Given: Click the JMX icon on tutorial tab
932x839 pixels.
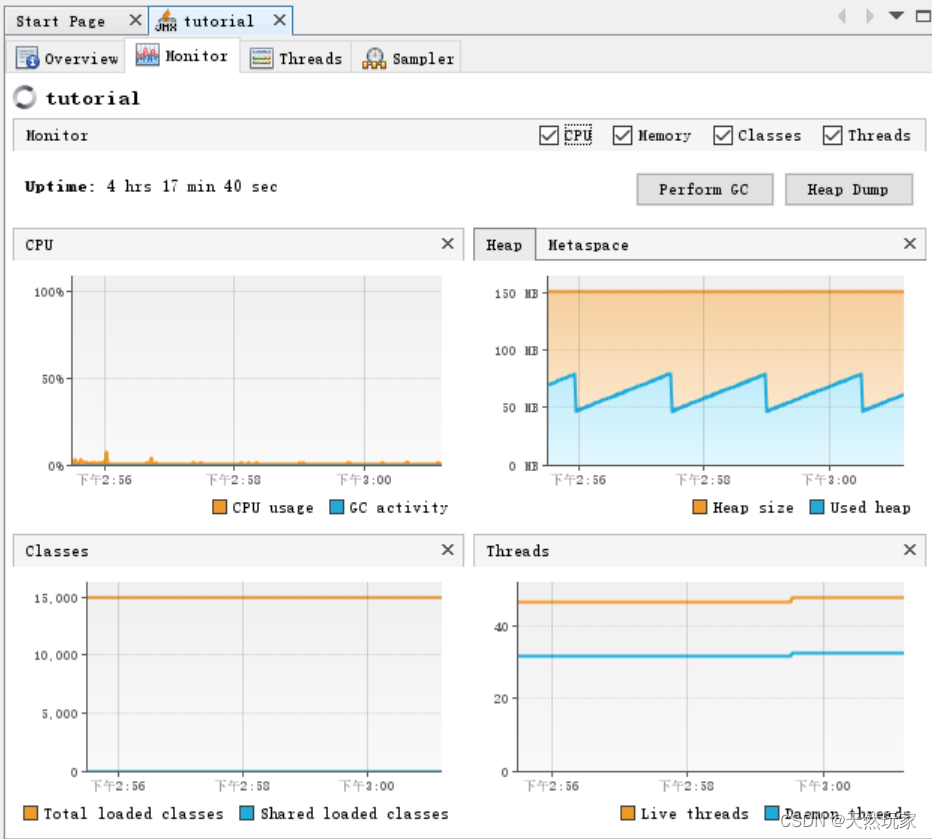Looking at the screenshot, I should tap(166, 21).
